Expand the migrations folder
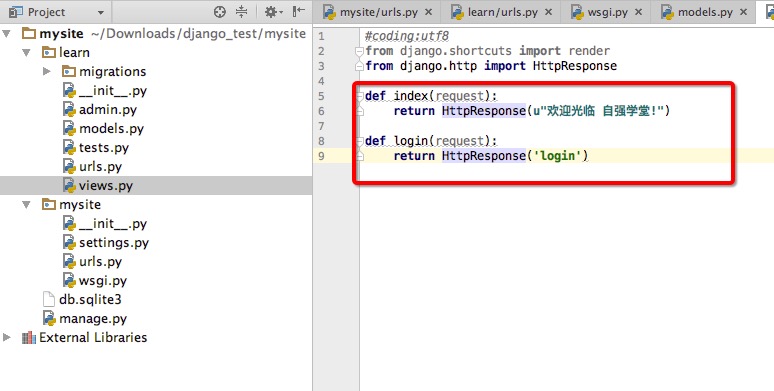The height and width of the screenshot is (391, 774). point(46,72)
